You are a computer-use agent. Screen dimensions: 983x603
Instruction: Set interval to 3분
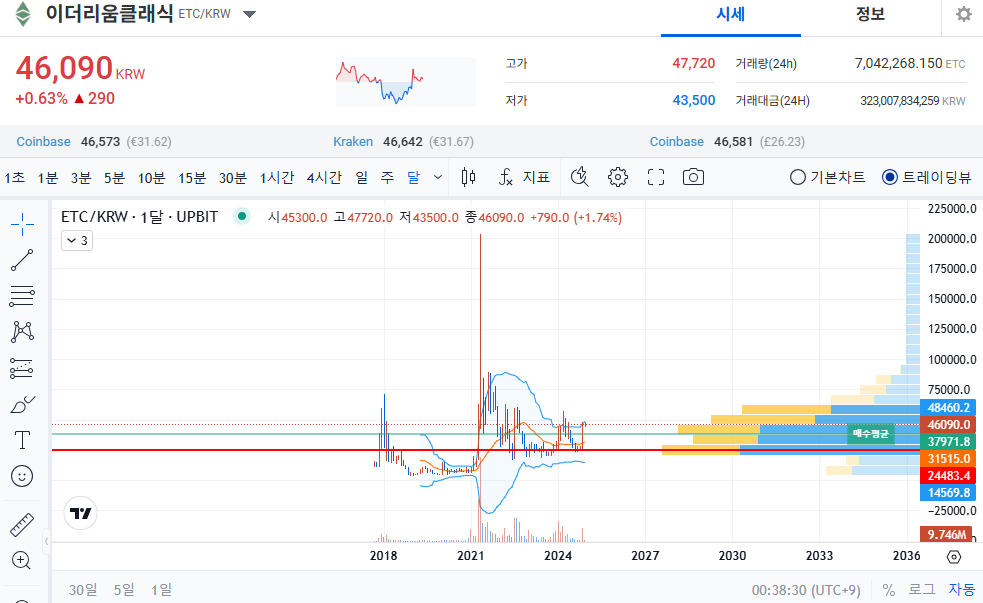click(x=81, y=178)
